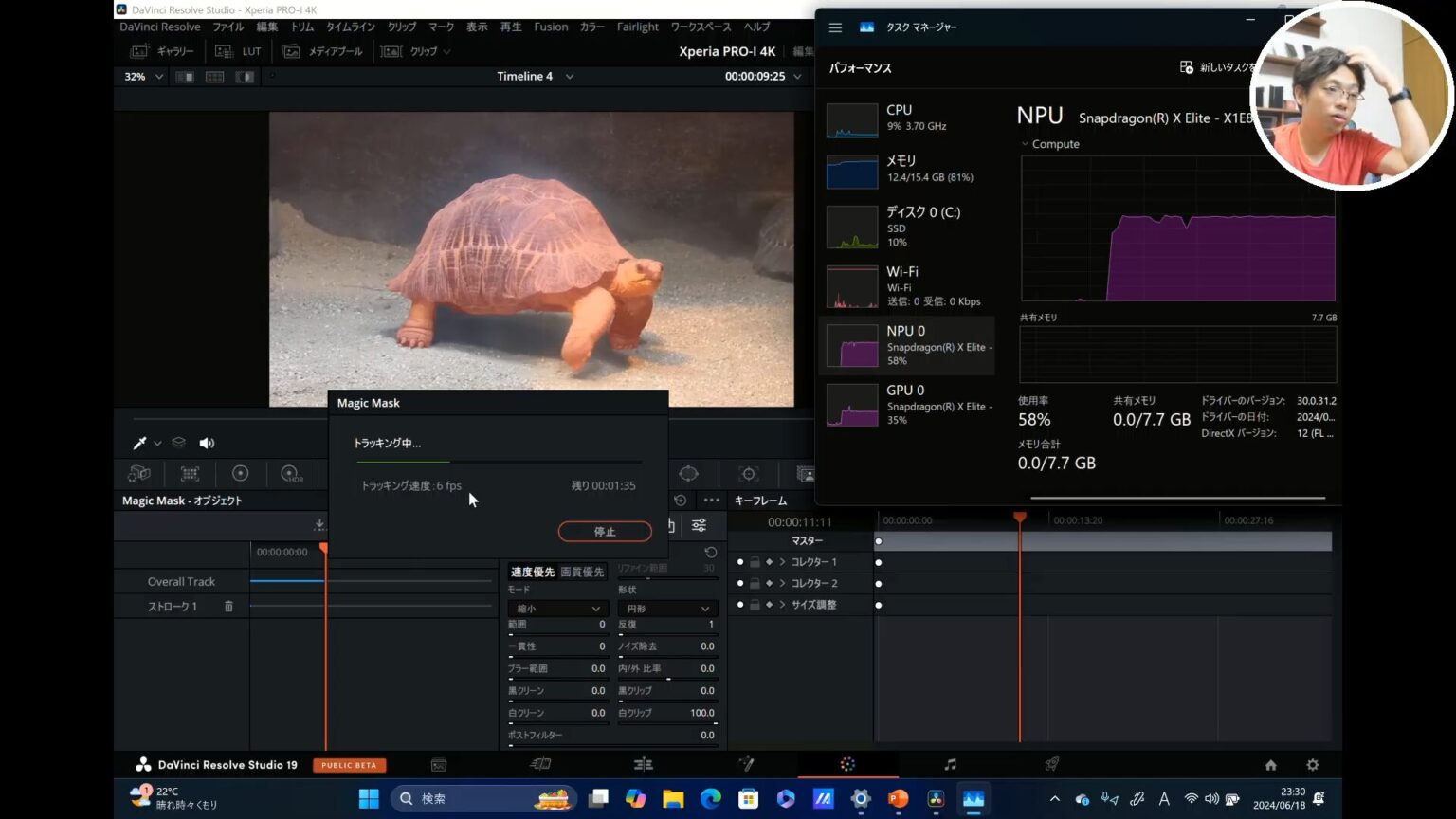The width and height of the screenshot is (1456, 819).
Task: Delete ストローク 1 with trash icon
Action: point(228,607)
